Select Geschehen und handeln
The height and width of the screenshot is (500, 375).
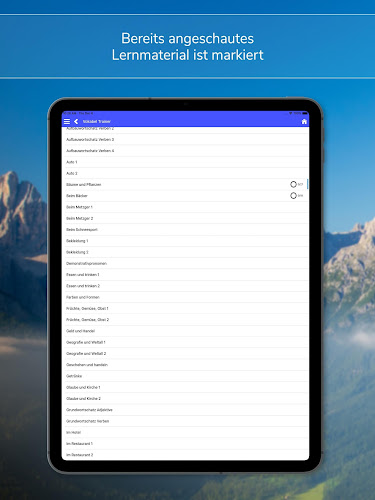click(185, 365)
